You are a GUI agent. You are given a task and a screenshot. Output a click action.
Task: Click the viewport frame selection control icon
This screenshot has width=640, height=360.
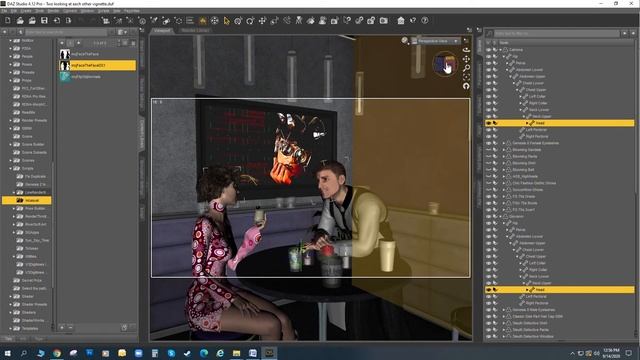[x=466, y=77]
